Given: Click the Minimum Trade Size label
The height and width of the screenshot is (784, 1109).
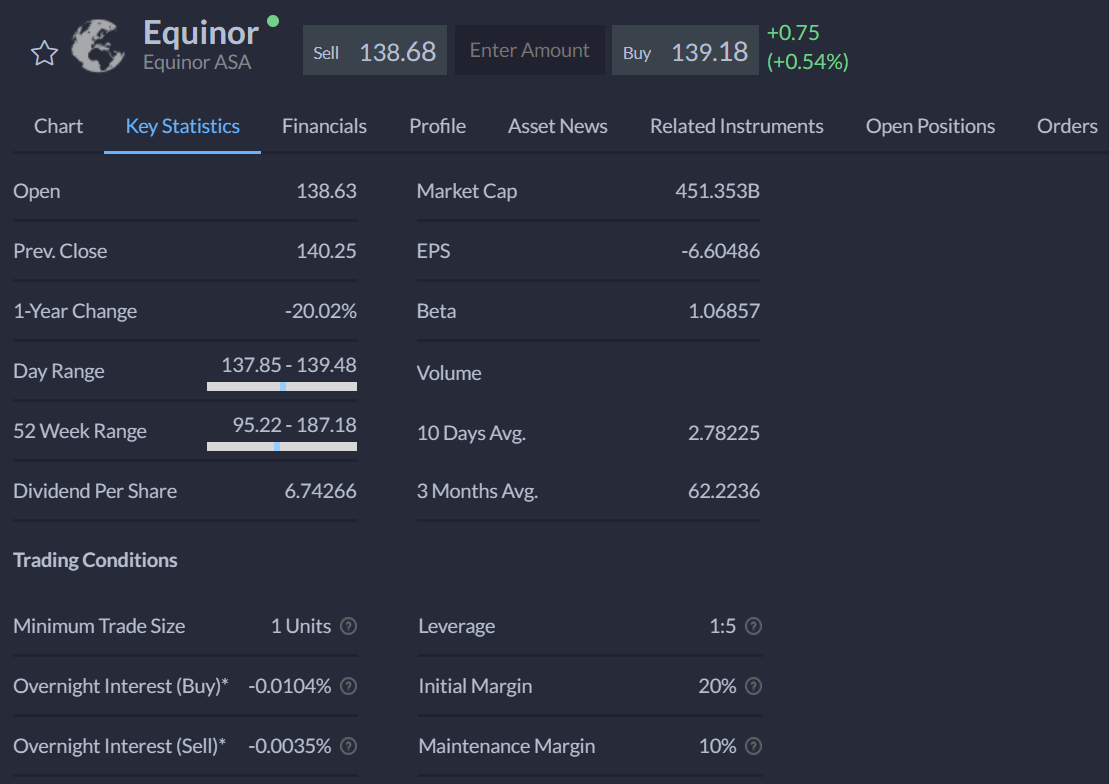Looking at the screenshot, I should (x=99, y=626).
